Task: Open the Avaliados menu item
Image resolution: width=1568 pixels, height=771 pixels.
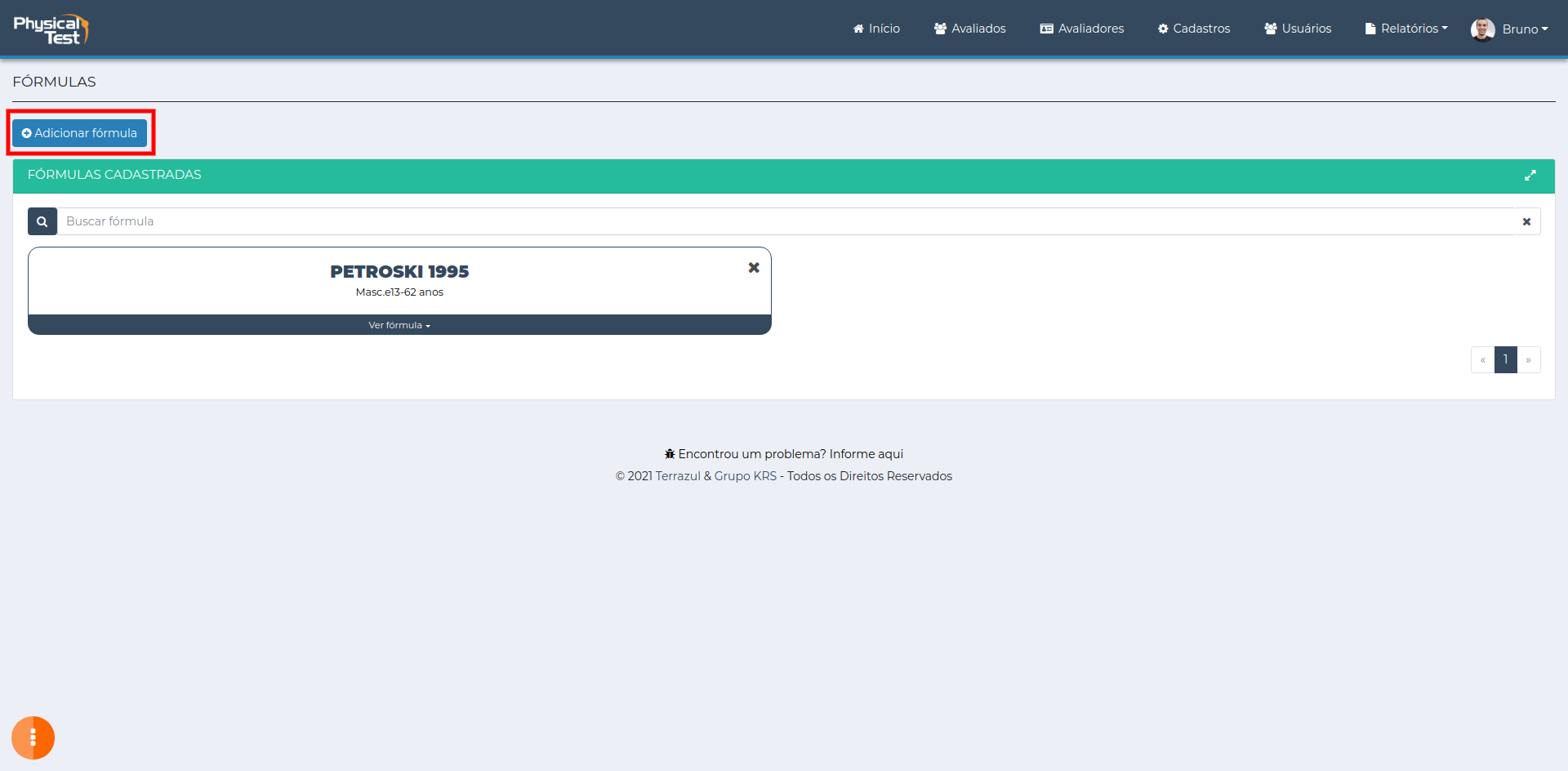Action: coord(970,29)
